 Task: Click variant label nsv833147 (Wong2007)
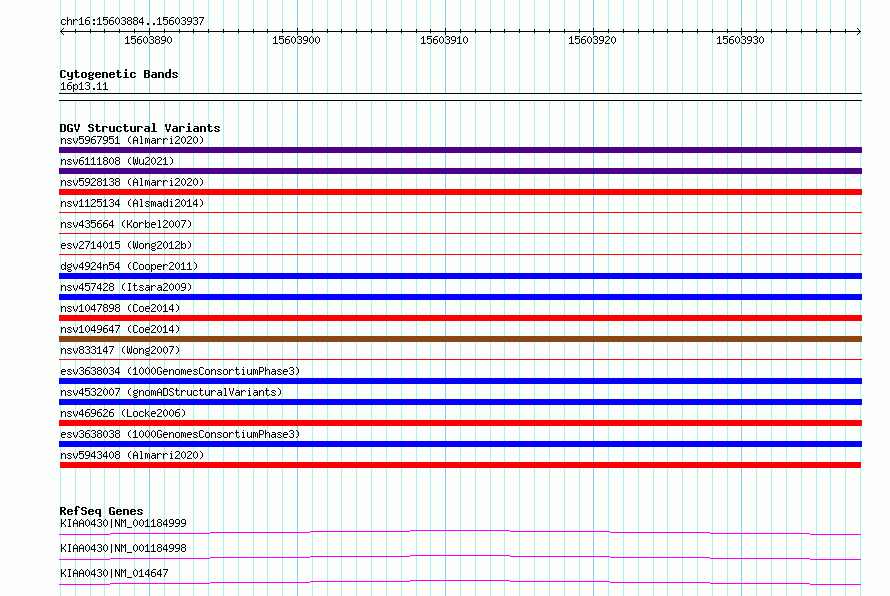tap(120, 350)
